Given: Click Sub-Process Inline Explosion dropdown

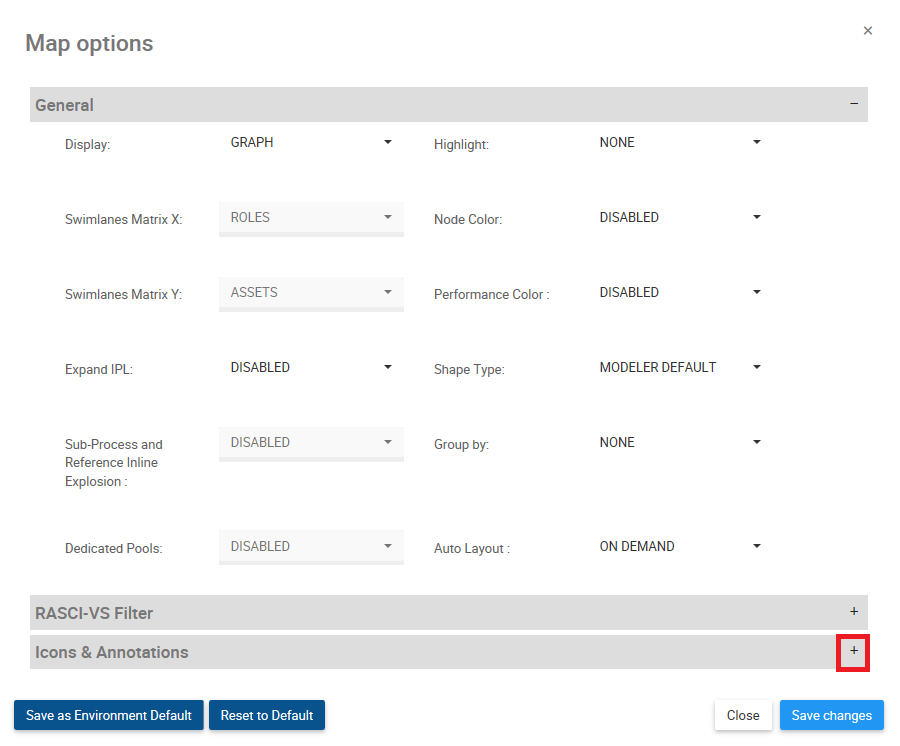Looking at the screenshot, I should coord(311,443).
